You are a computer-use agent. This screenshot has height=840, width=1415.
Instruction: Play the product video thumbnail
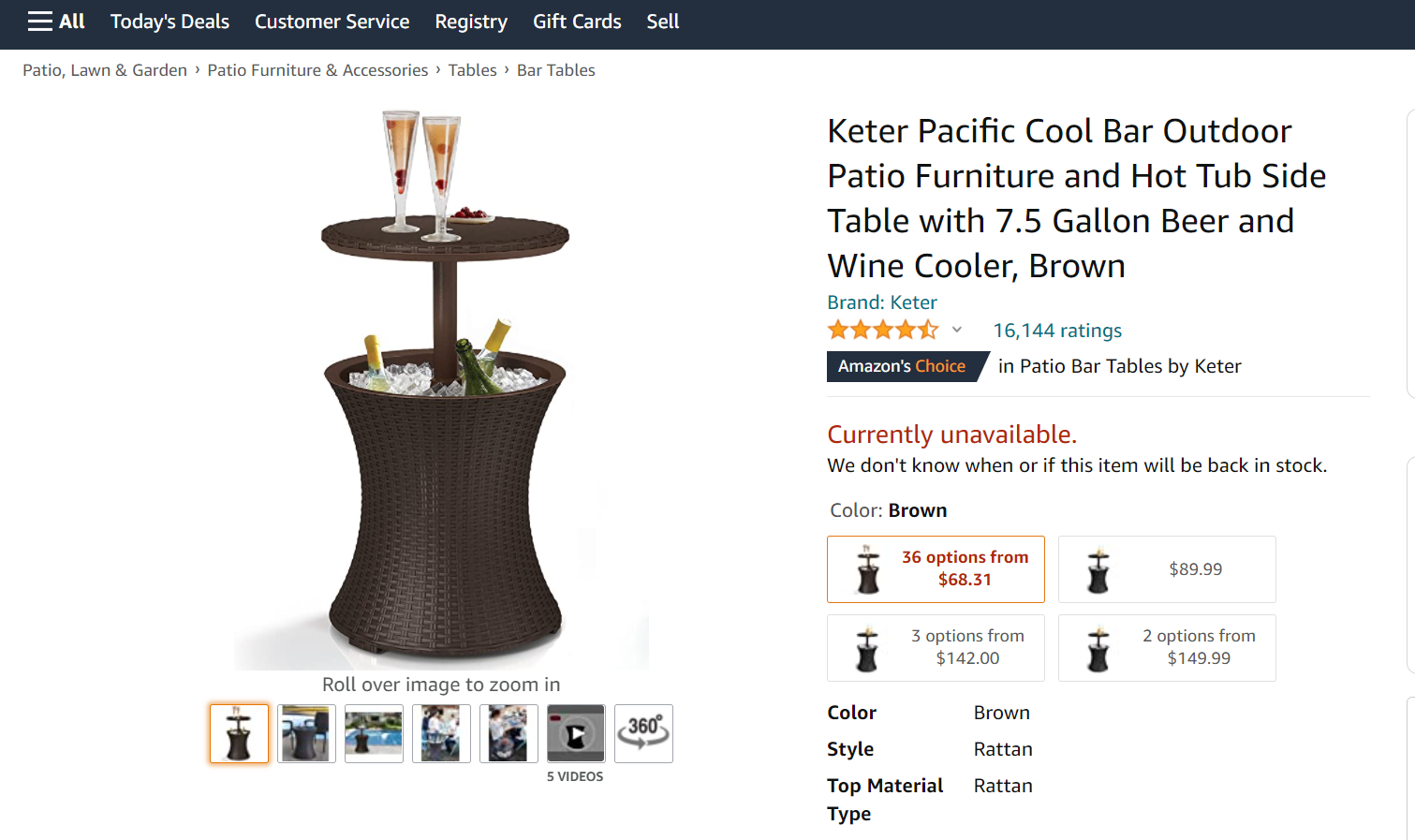pos(576,733)
